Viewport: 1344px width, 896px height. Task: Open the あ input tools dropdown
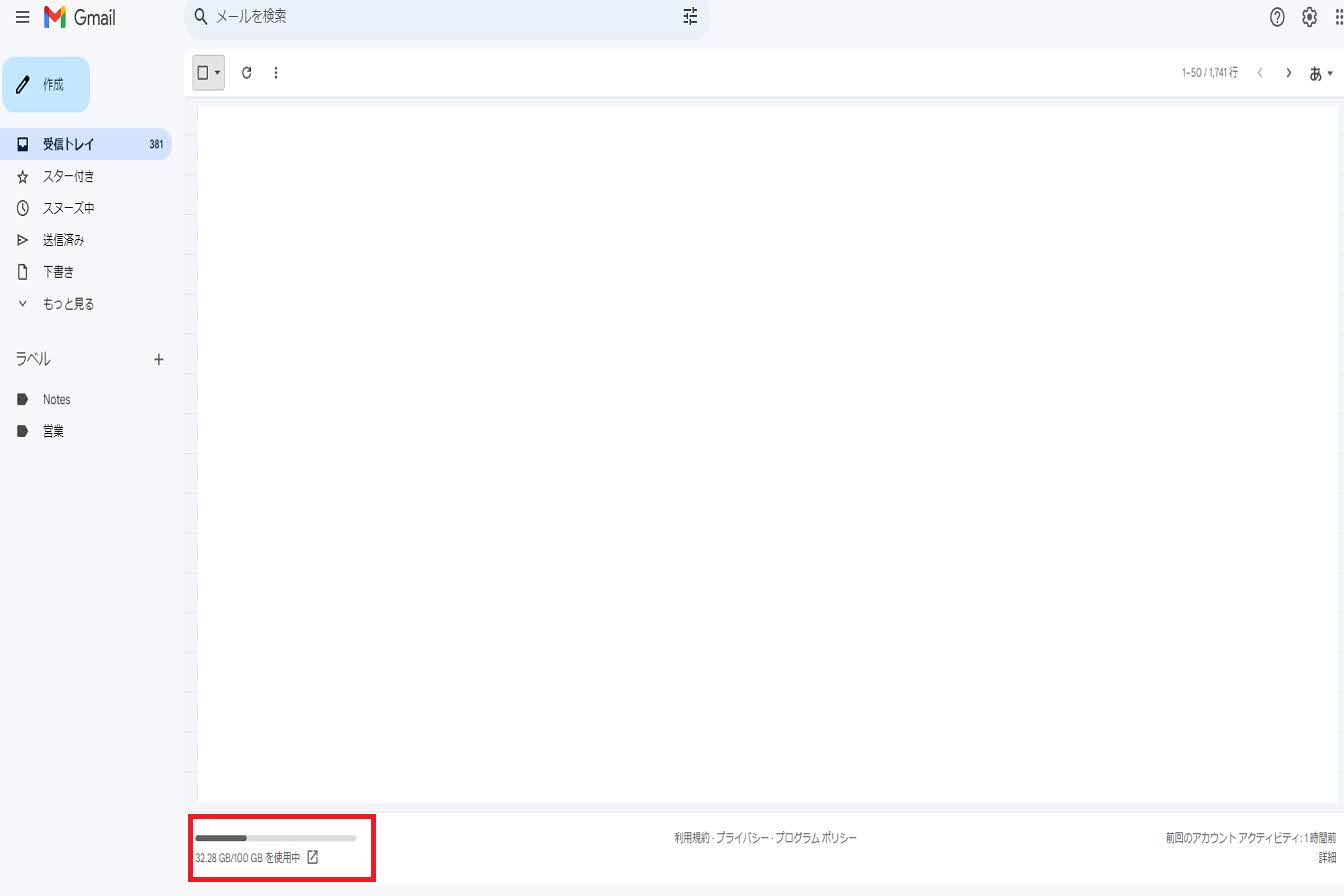tap(1321, 73)
